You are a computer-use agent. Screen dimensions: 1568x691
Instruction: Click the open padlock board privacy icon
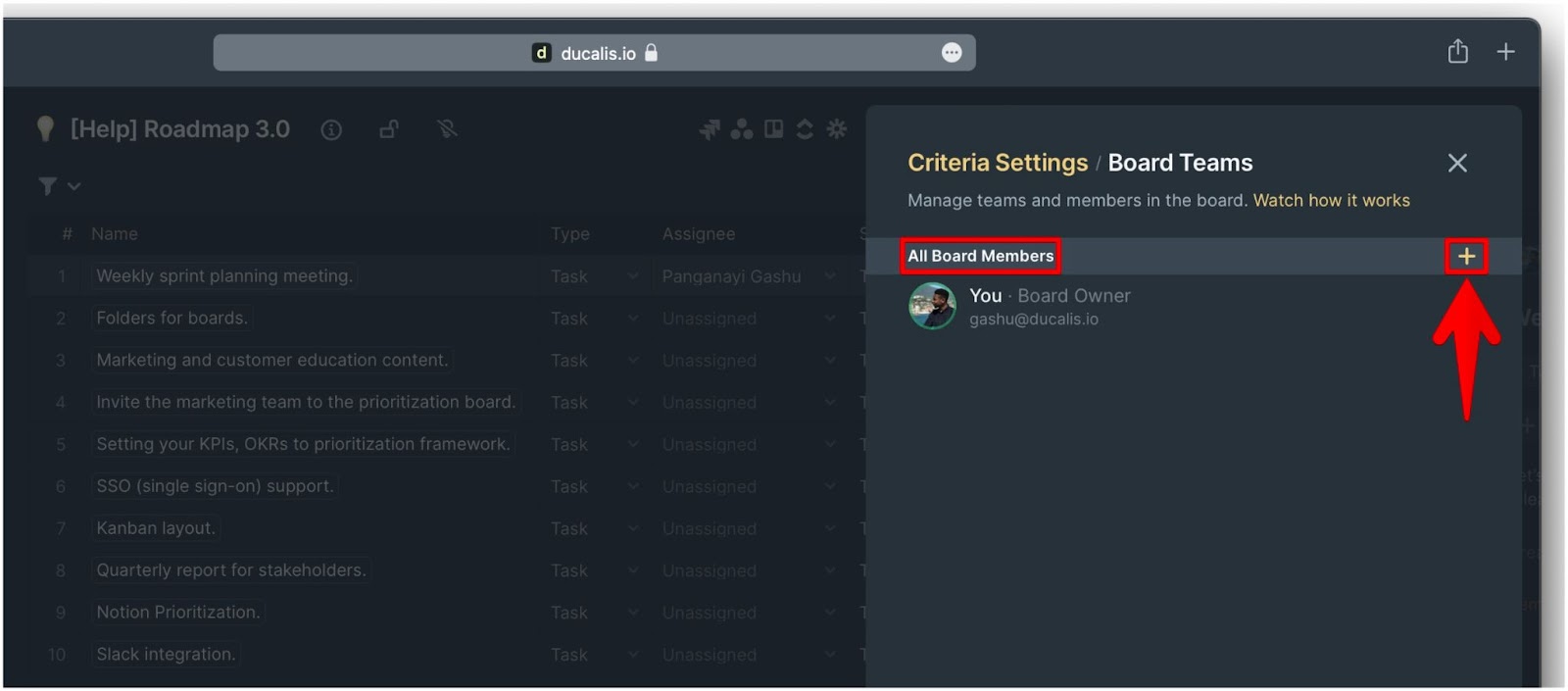pyautogui.click(x=389, y=129)
